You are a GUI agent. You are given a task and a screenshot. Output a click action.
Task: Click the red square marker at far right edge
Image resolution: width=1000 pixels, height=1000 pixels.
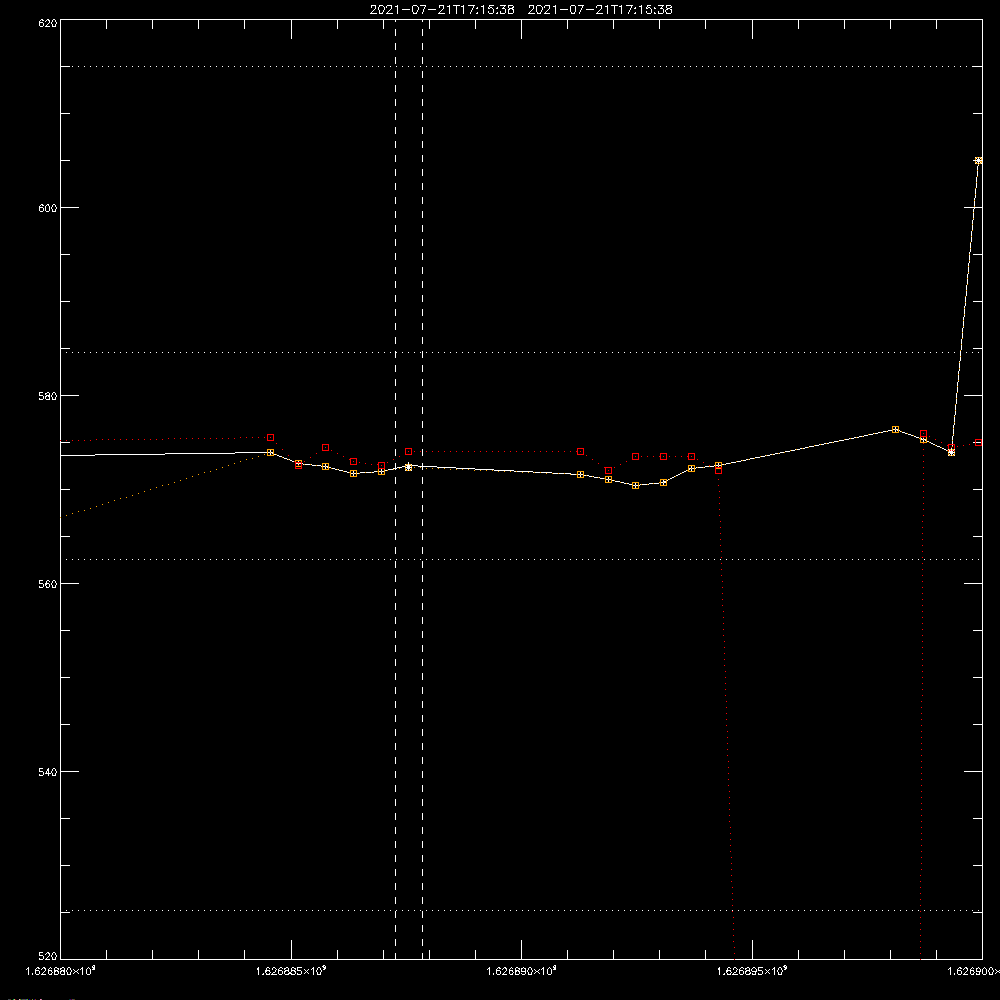[x=978, y=442]
